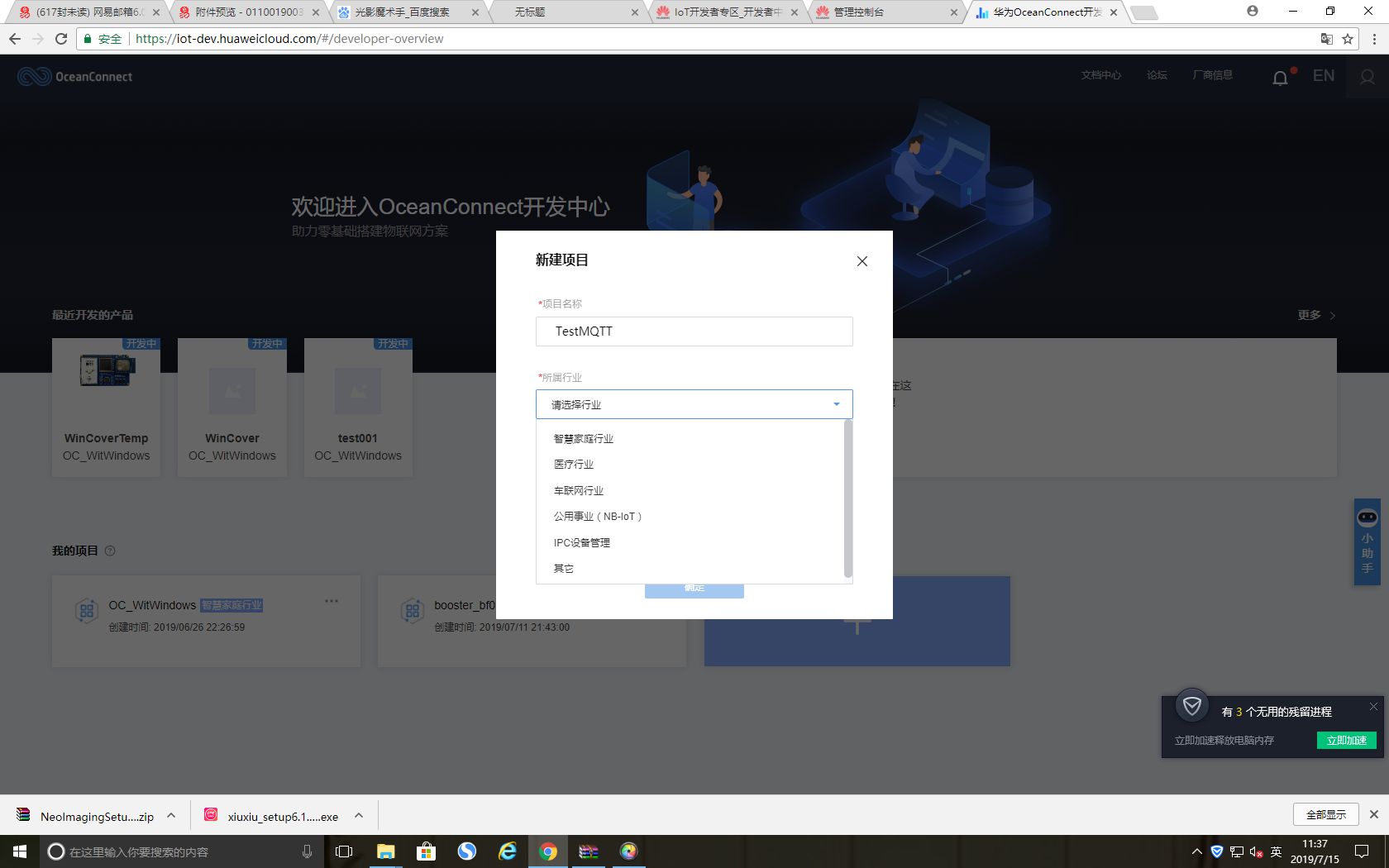Close the 残留进程 notification popup
The width and height of the screenshot is (1389, 868).
[1373, 706]
